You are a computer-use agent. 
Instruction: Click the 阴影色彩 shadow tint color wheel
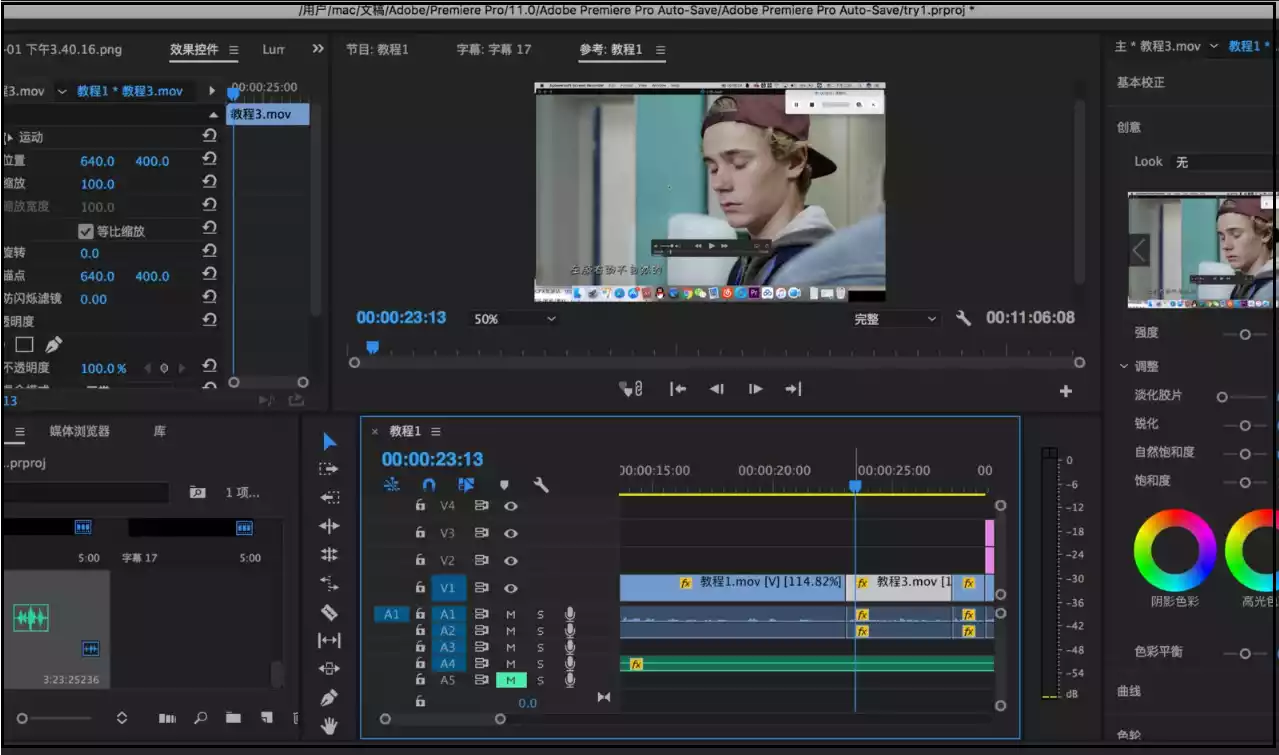pyautogui.click(x=1175, y=550)
